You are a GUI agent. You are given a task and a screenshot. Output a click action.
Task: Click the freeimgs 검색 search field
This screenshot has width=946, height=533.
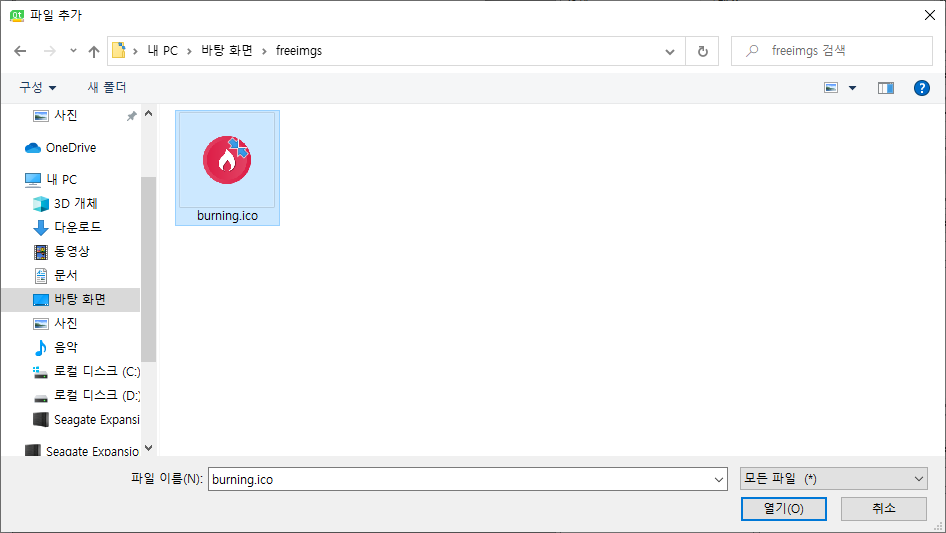coord(832,51)
